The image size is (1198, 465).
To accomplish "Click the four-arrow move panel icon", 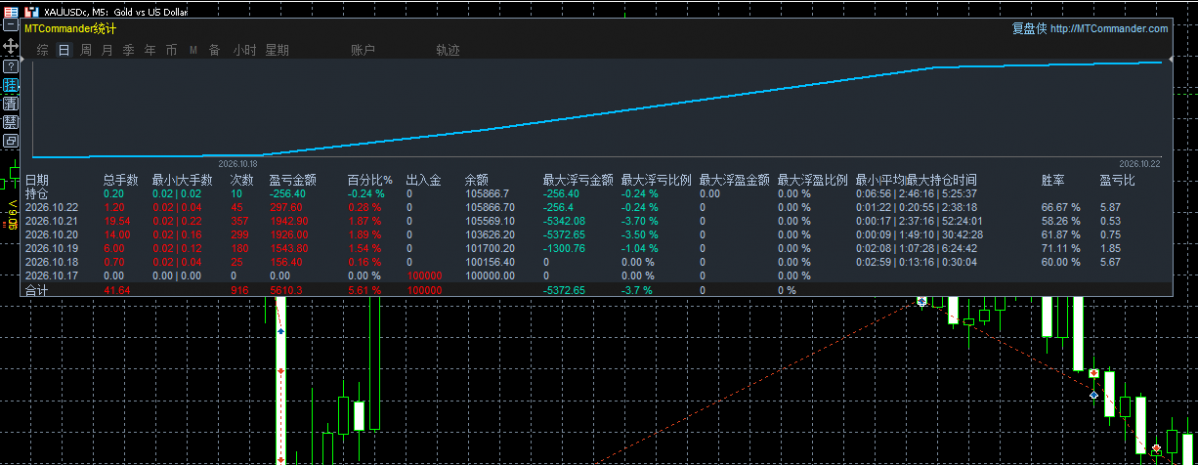I will tap(11, 46).
